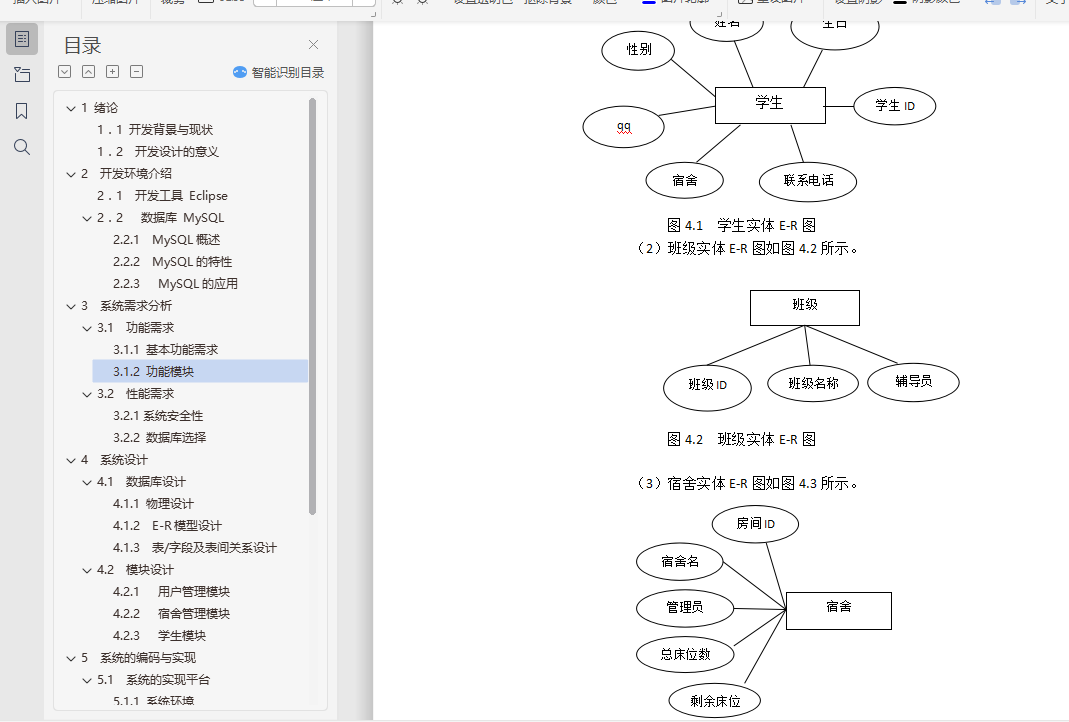Image resolution: width=1069 pixels, height=722 pixels.
Task: Jump to '1.2 开发设计的意义' heading
Action: pos(157,151)
